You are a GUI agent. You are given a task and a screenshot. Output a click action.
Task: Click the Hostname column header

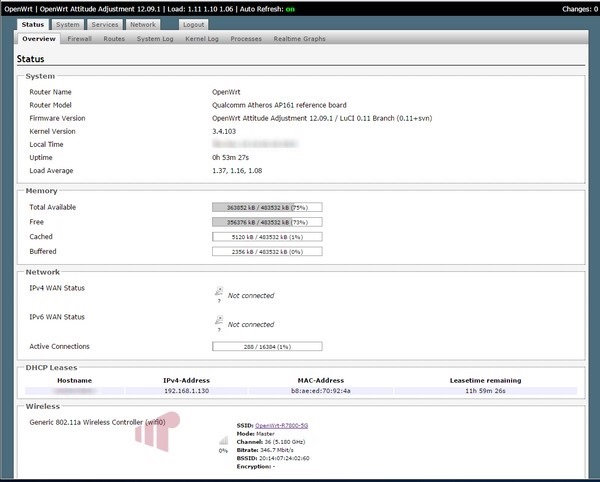tap(74, 381)
